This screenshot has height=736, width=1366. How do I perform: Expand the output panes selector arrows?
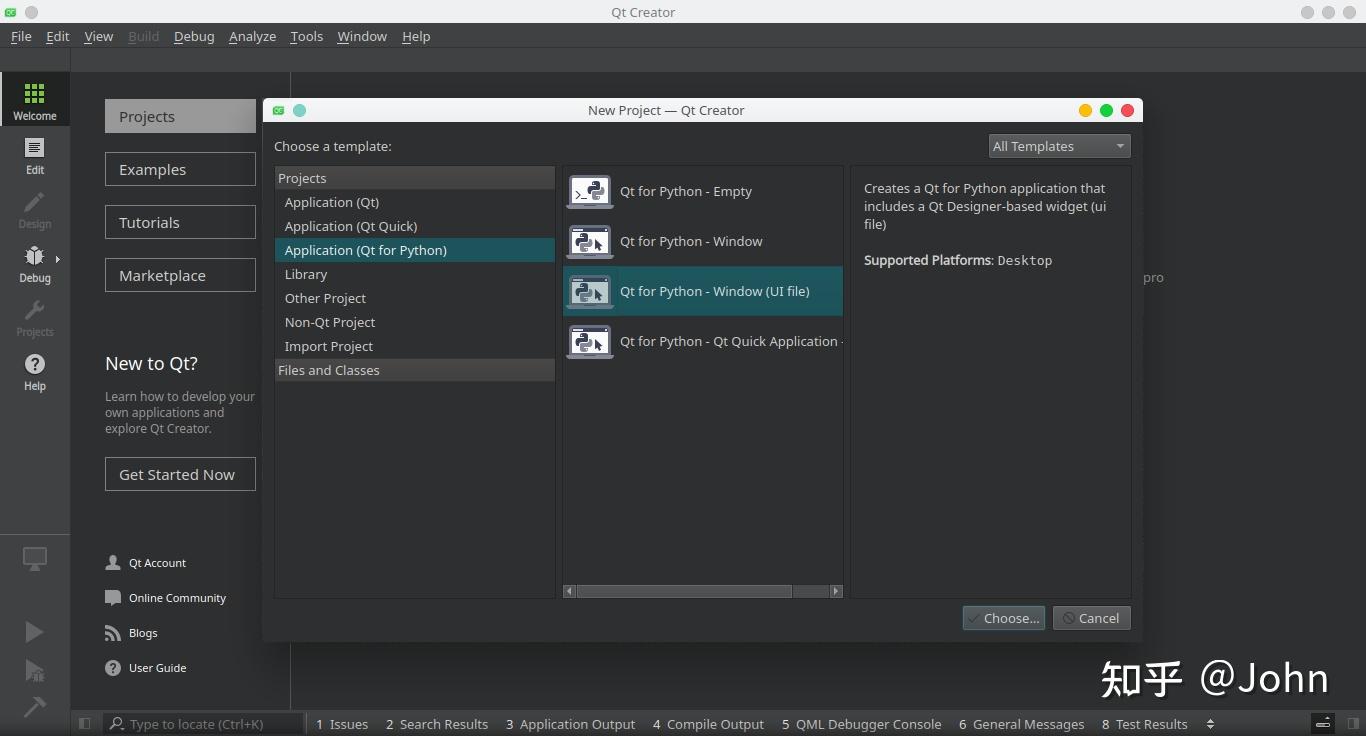1210,724
